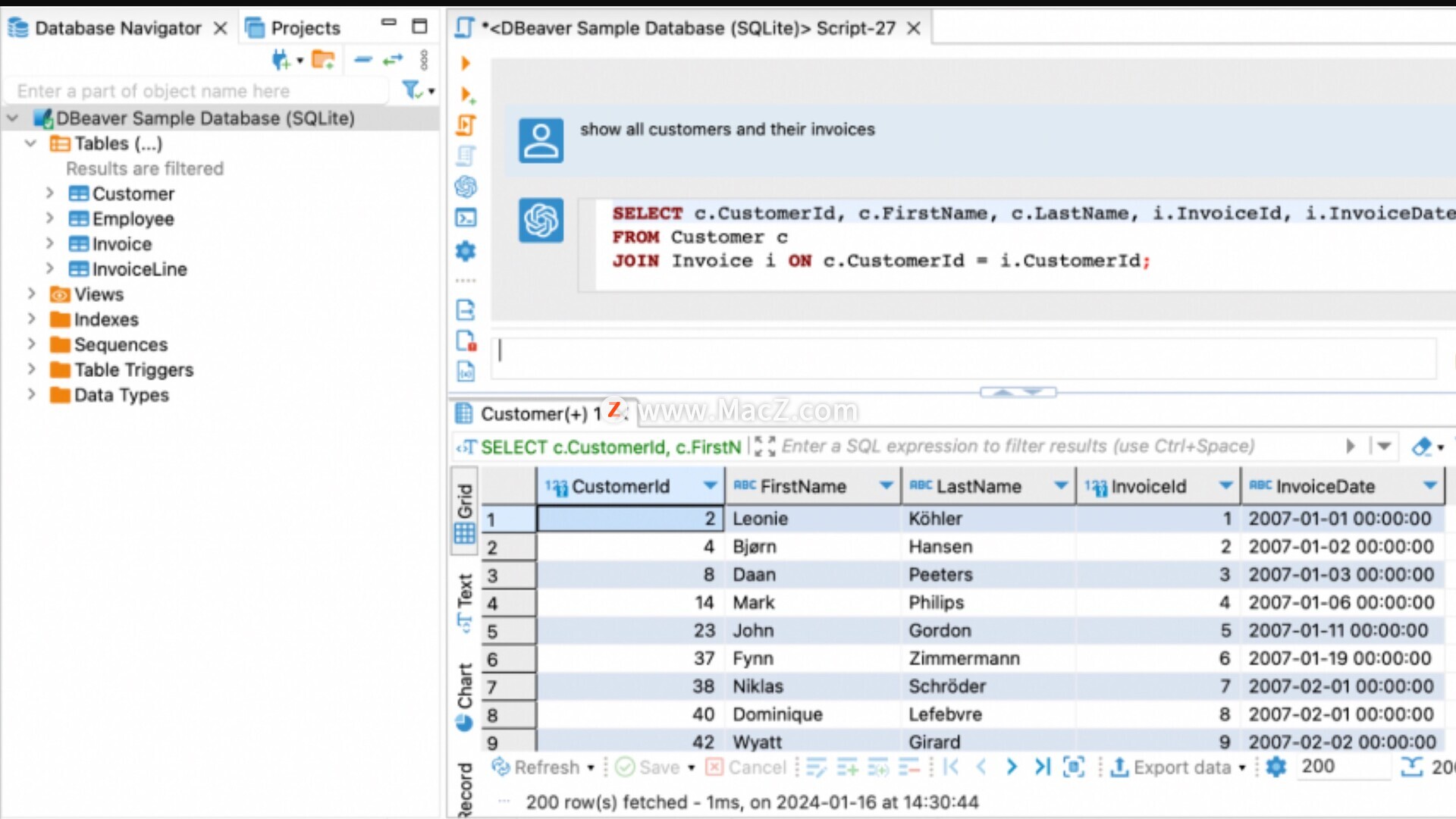Go to previous row arrow
The height and width of the screenshot is (819, 1456).
[981, 767]
